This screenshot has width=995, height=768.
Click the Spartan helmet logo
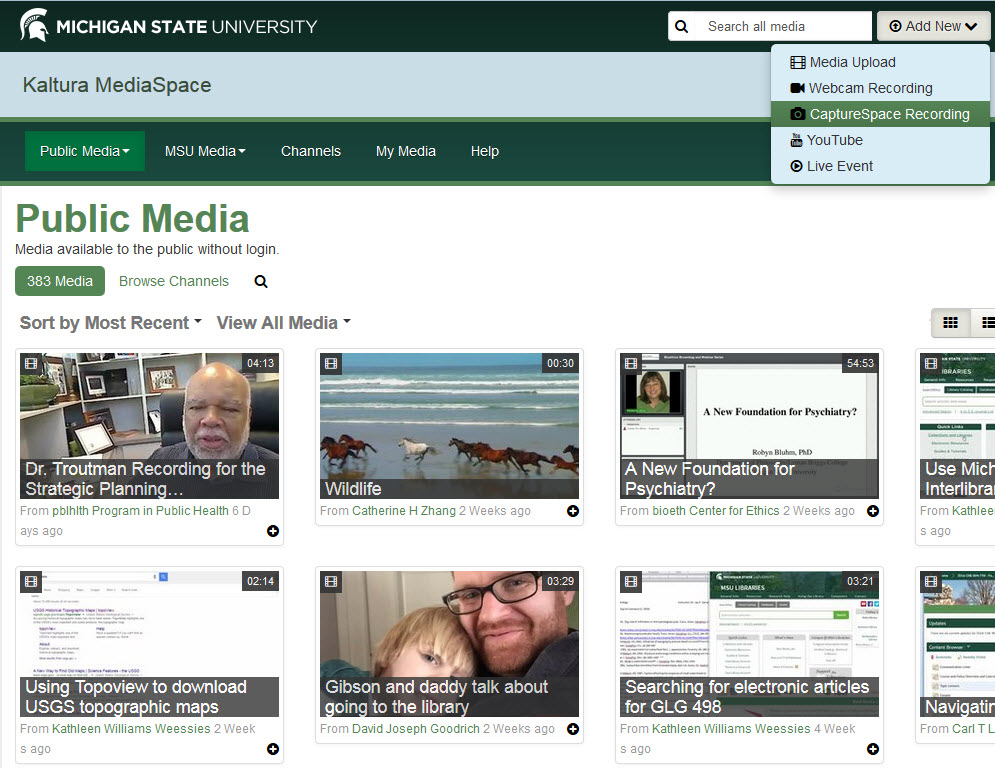[34, 25]
